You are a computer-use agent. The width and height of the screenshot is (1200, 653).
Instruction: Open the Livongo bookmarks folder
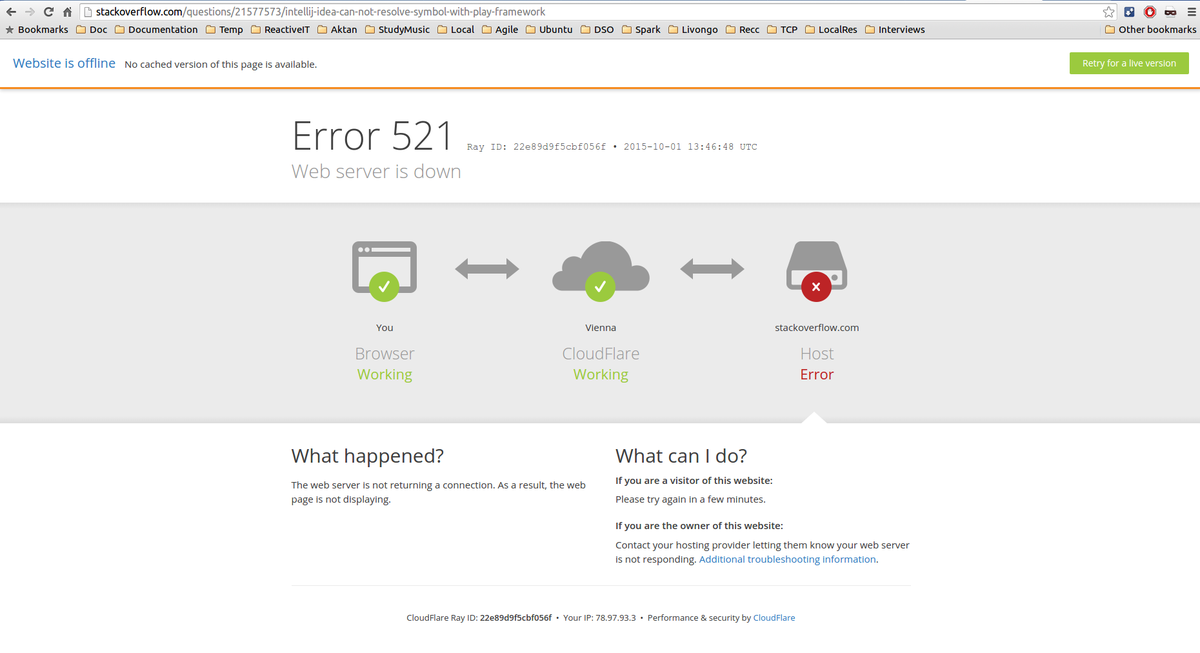(x=693, y=30)
